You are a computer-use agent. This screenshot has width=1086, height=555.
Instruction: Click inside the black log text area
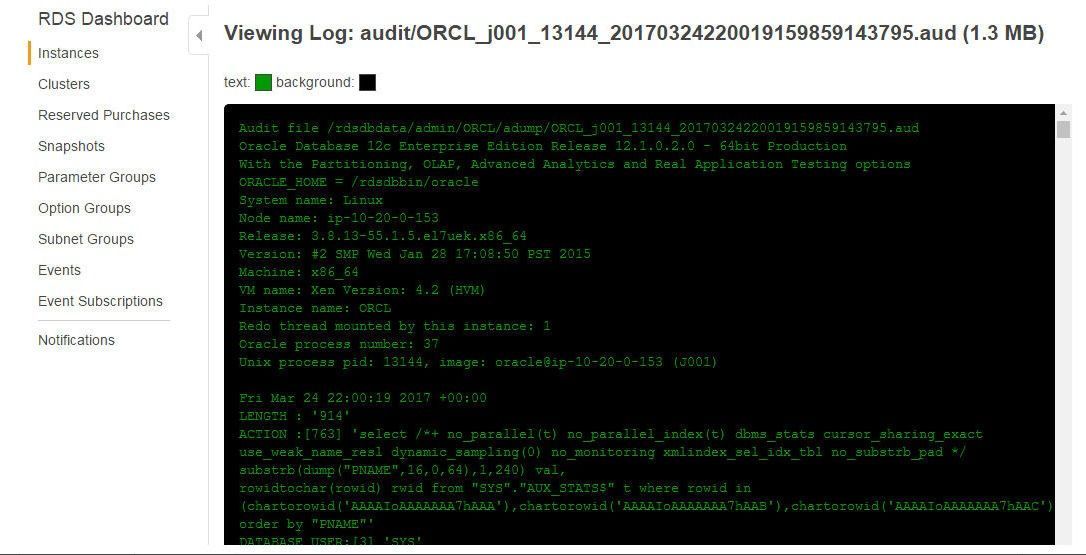click(x=639, y=324)
